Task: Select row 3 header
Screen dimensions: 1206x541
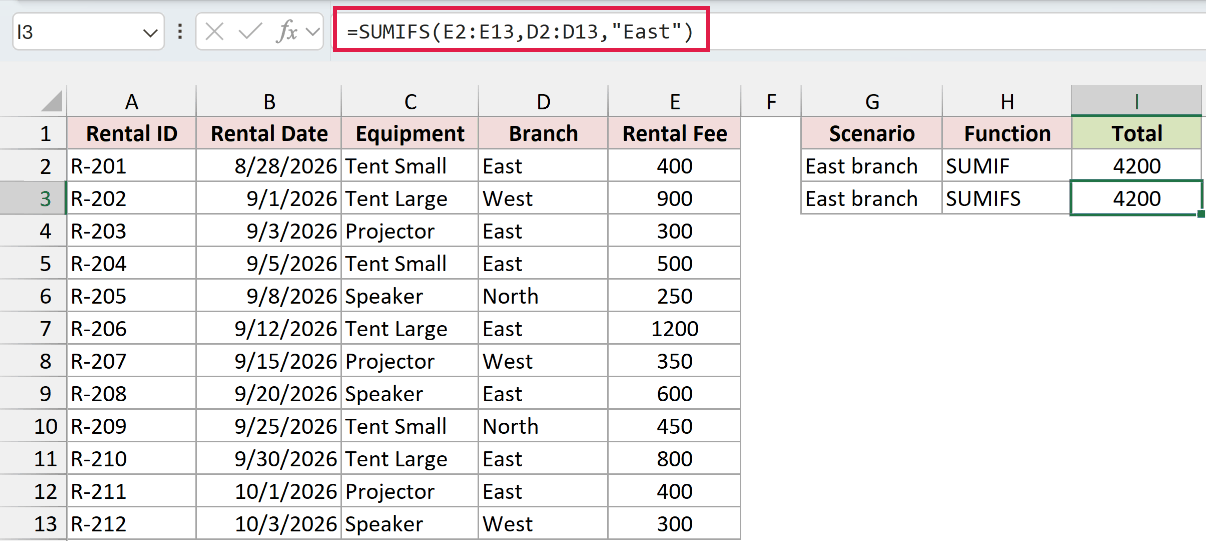Action: point(33,198)
